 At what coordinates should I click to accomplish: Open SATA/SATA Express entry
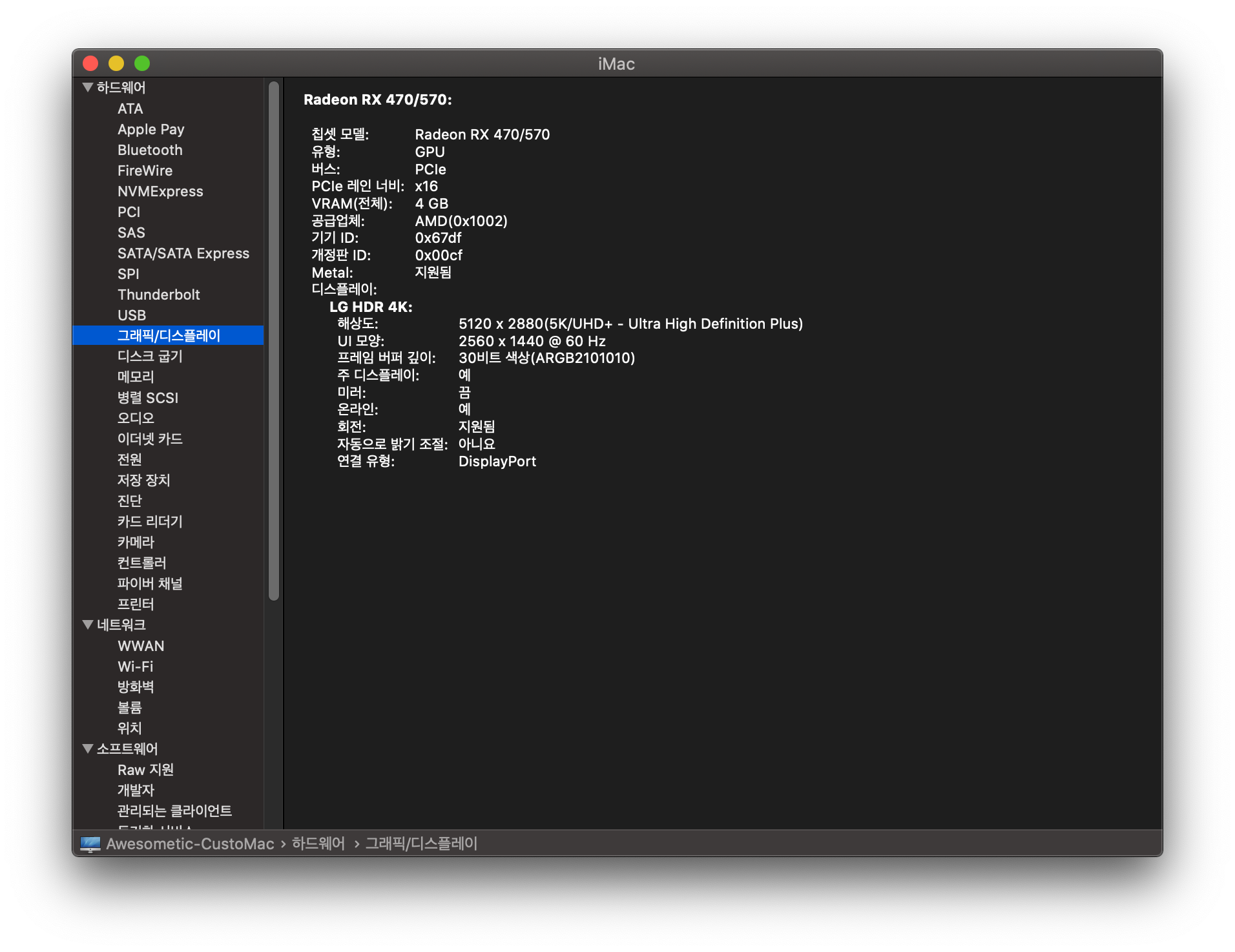183,253
